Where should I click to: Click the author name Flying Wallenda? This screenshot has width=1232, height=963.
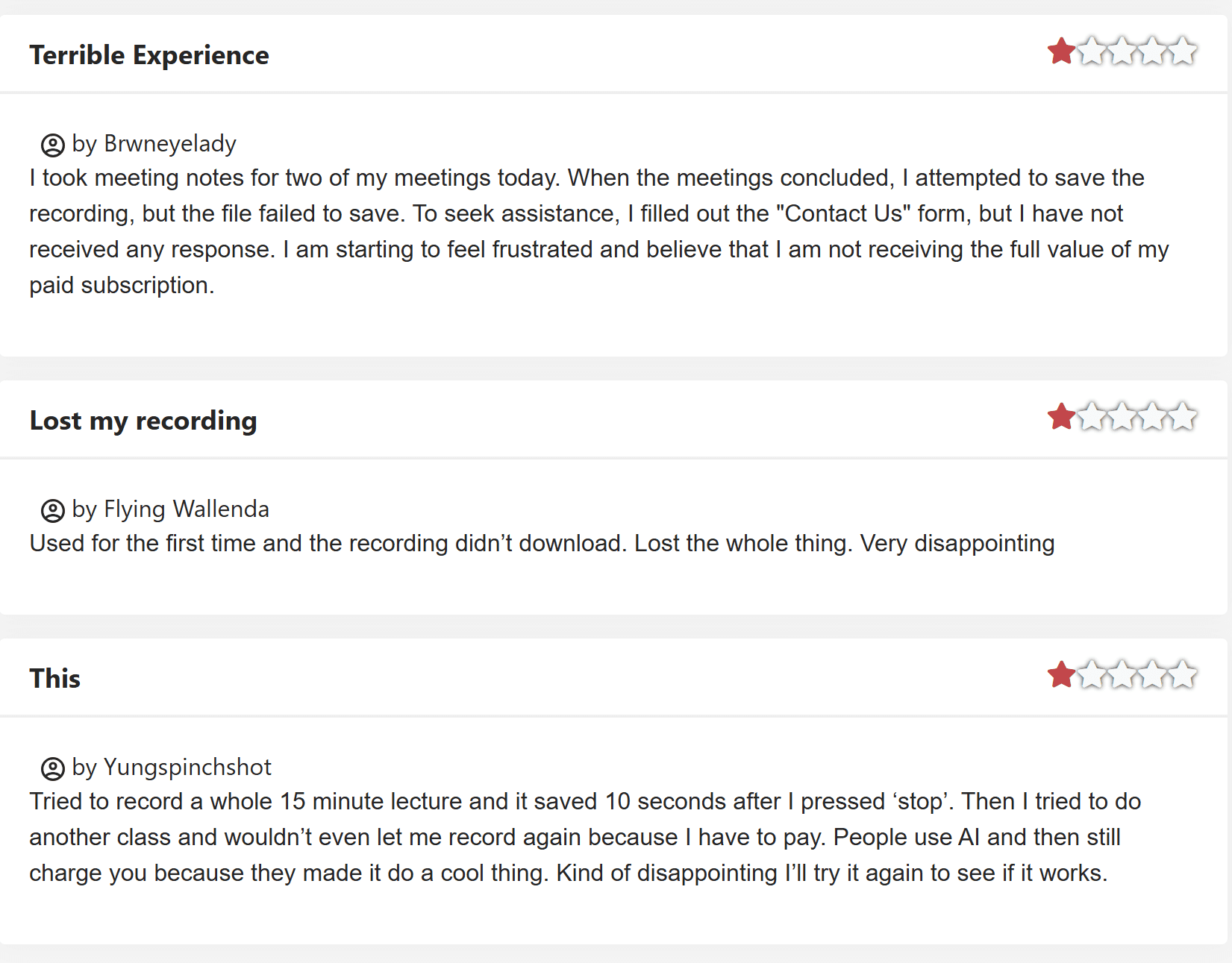tap(187, 509)
